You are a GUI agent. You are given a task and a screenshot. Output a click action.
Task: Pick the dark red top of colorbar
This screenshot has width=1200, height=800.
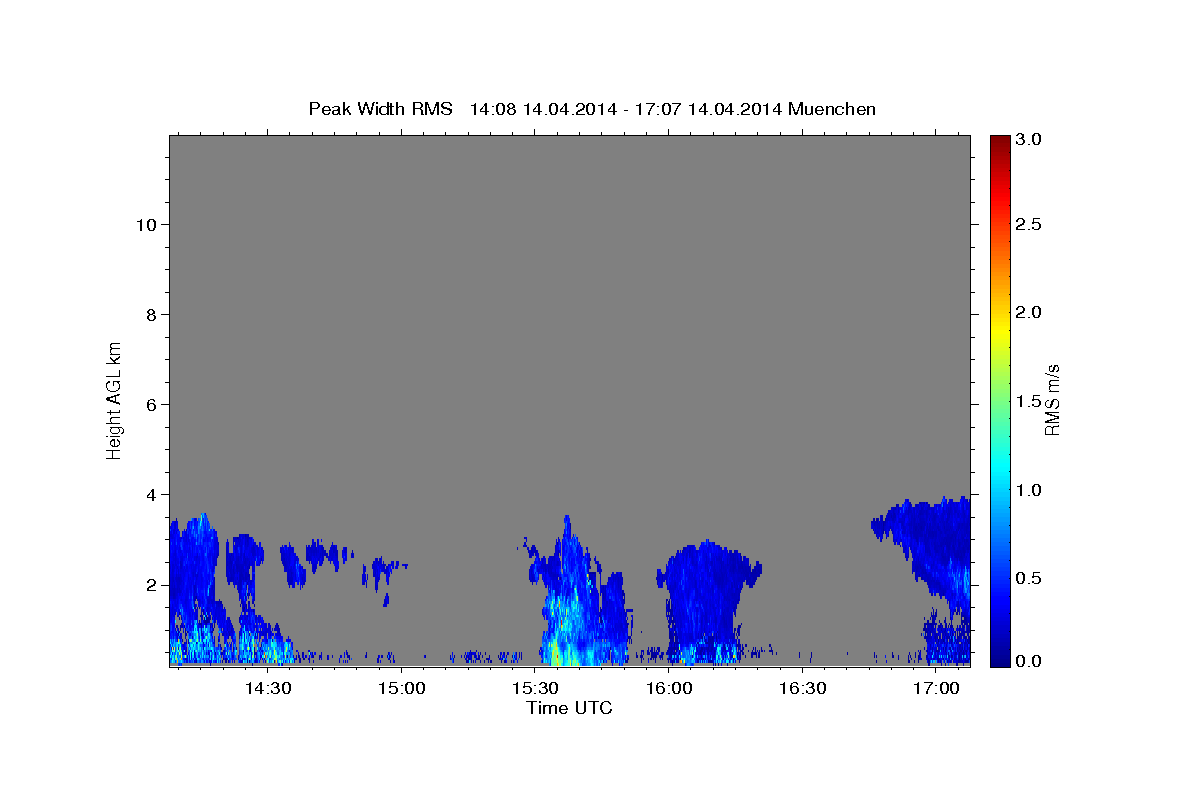tap(999, 142)
